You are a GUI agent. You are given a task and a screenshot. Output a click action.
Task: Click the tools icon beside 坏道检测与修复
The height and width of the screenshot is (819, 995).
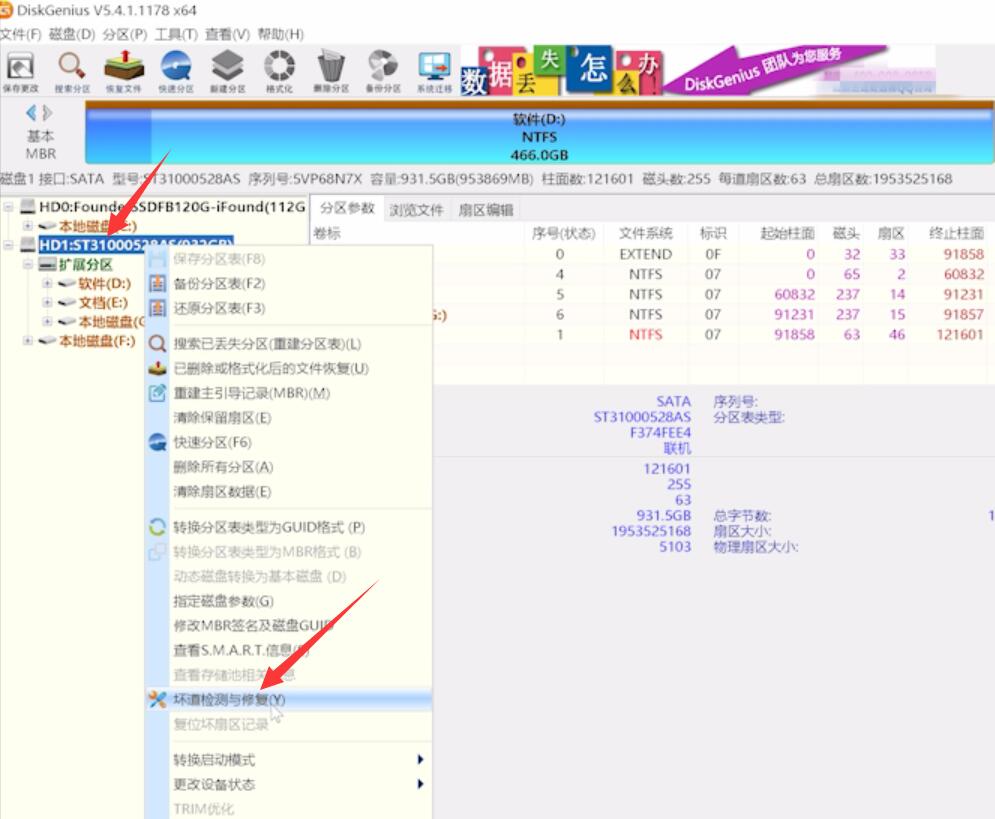[157, 699]
